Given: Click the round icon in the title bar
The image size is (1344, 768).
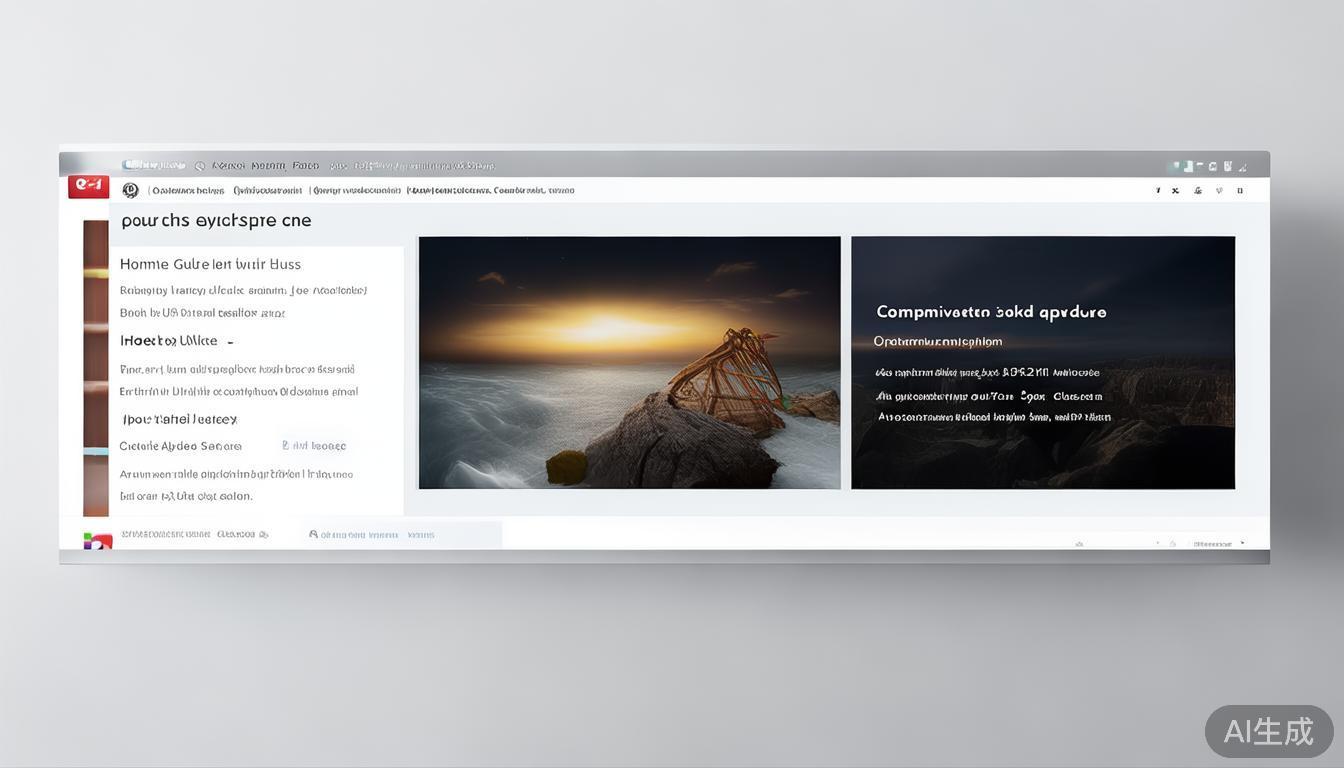Looking at the screenshot, I should click(200, 166).
